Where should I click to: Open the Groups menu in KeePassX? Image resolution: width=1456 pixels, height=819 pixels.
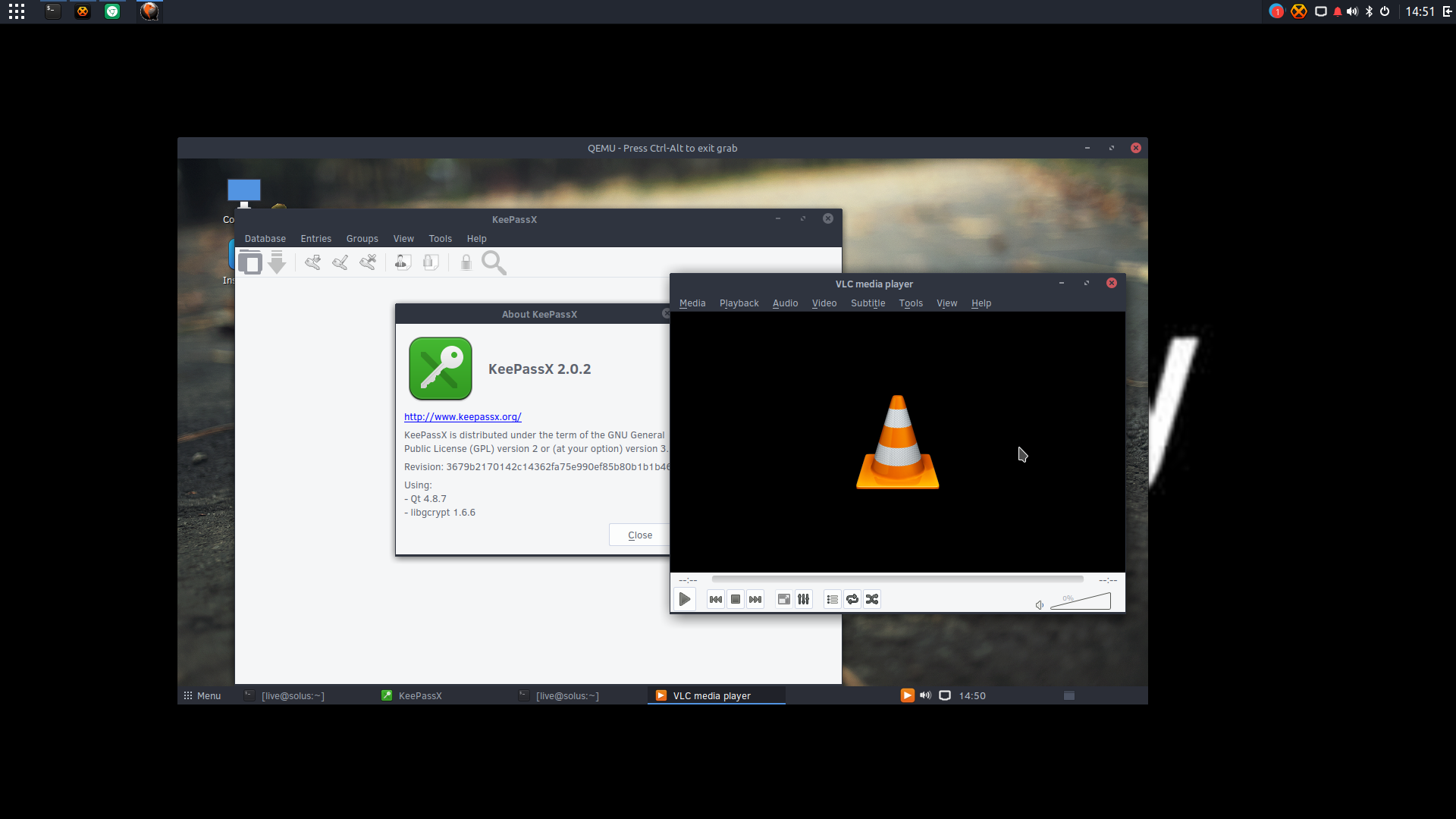[362, 239]
